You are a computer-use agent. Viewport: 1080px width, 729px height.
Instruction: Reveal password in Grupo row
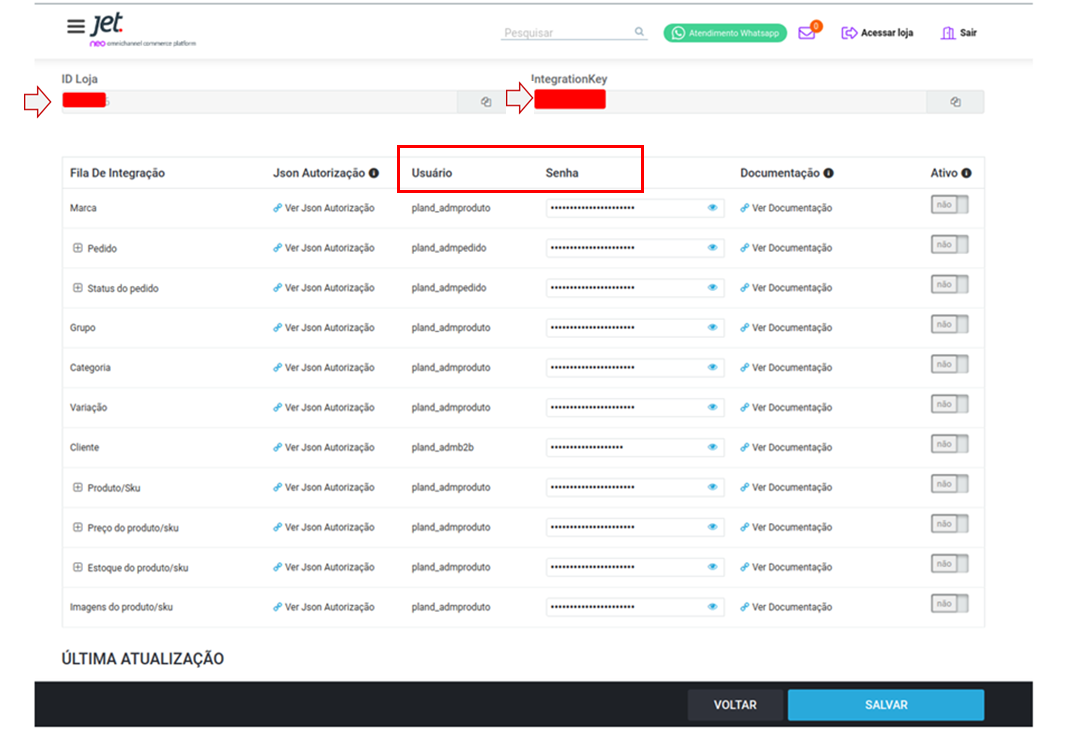pyautogui.click(x=712, y=327)
